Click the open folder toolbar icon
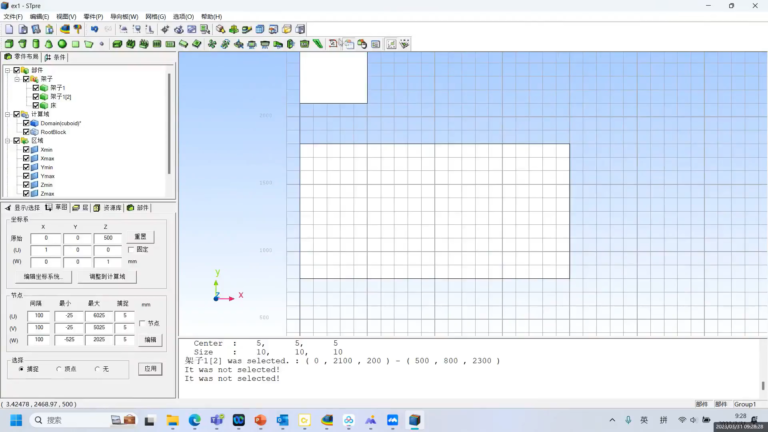This screenshot has height=432, width=768. point(287,29)
